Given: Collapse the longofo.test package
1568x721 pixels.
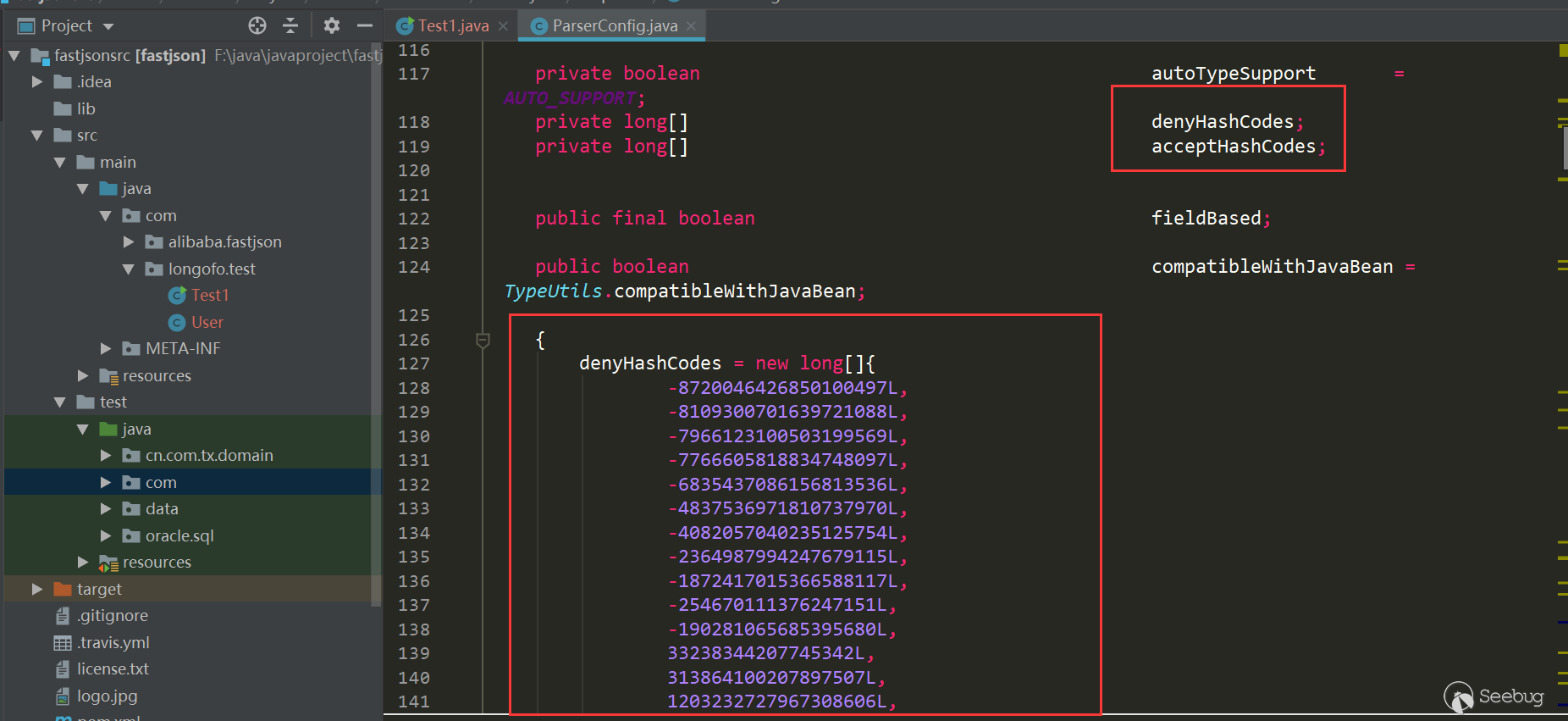Looking at the screenshot, I should 129,269.
